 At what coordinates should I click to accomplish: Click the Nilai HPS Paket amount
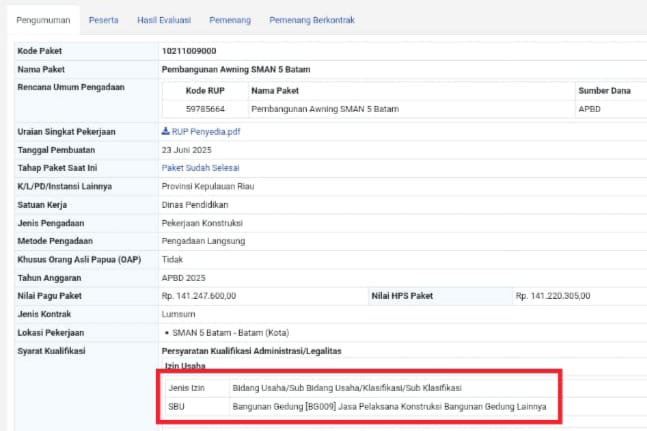click(553, 295)
